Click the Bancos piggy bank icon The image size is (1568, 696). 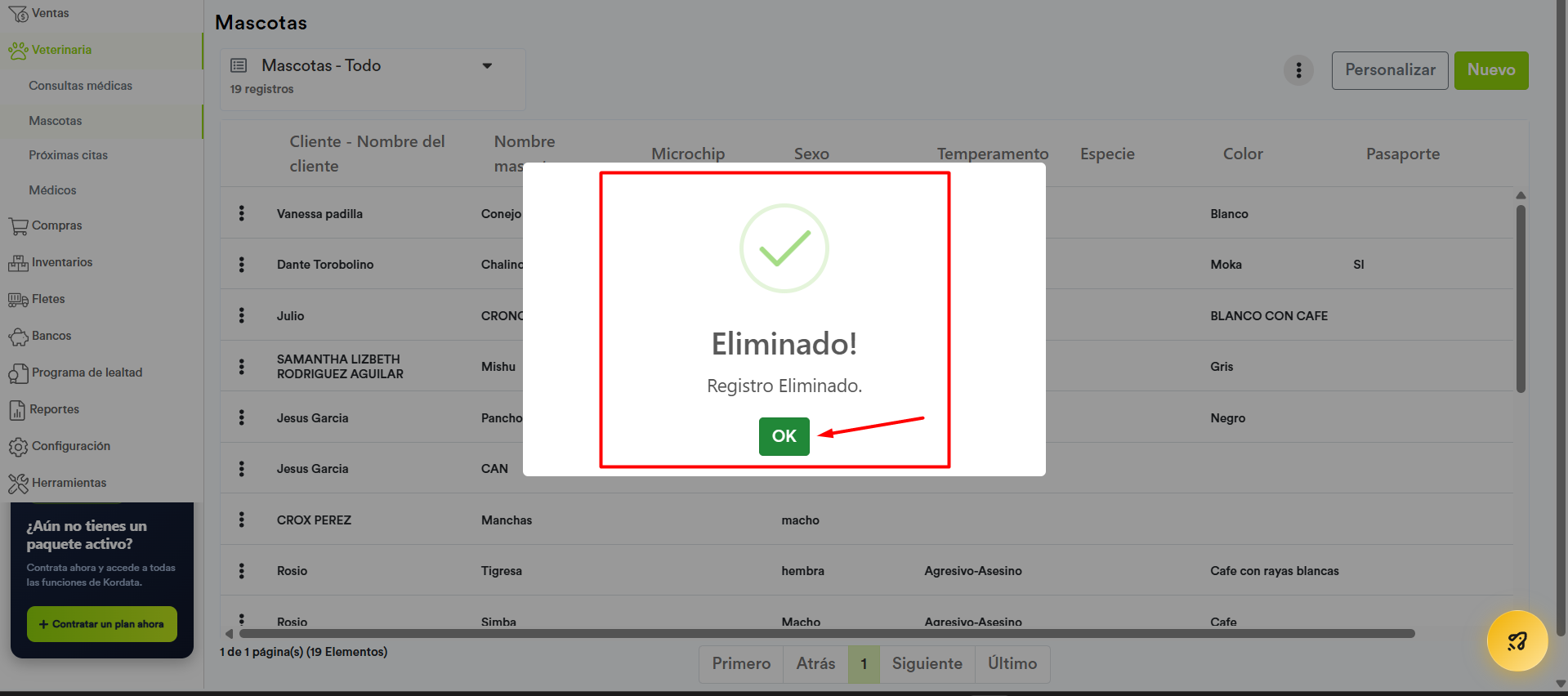point(18,337)
